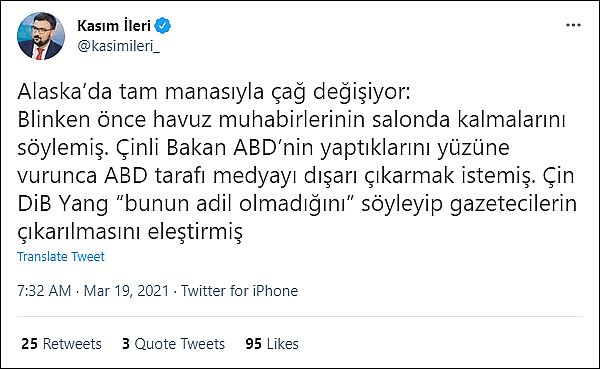Open the Kasım İleri display name
The width and height of the screenshot is (600, 369).
coord(114,26)
